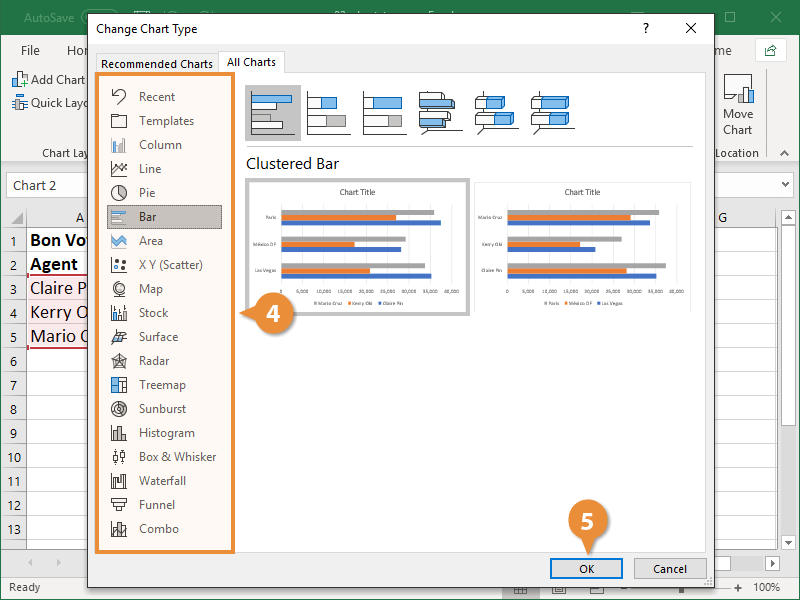Choose the Stock chart category

pyautogui.click(x=164, y=313)
